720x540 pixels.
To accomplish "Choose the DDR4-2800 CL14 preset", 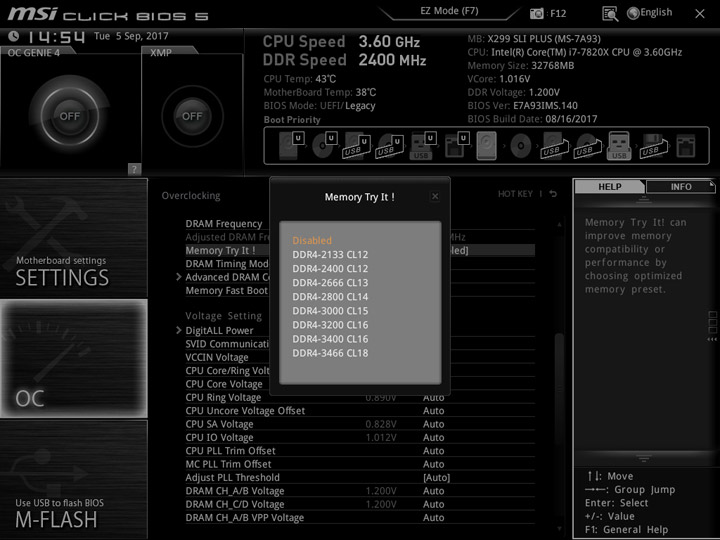I will click(330, 297).
